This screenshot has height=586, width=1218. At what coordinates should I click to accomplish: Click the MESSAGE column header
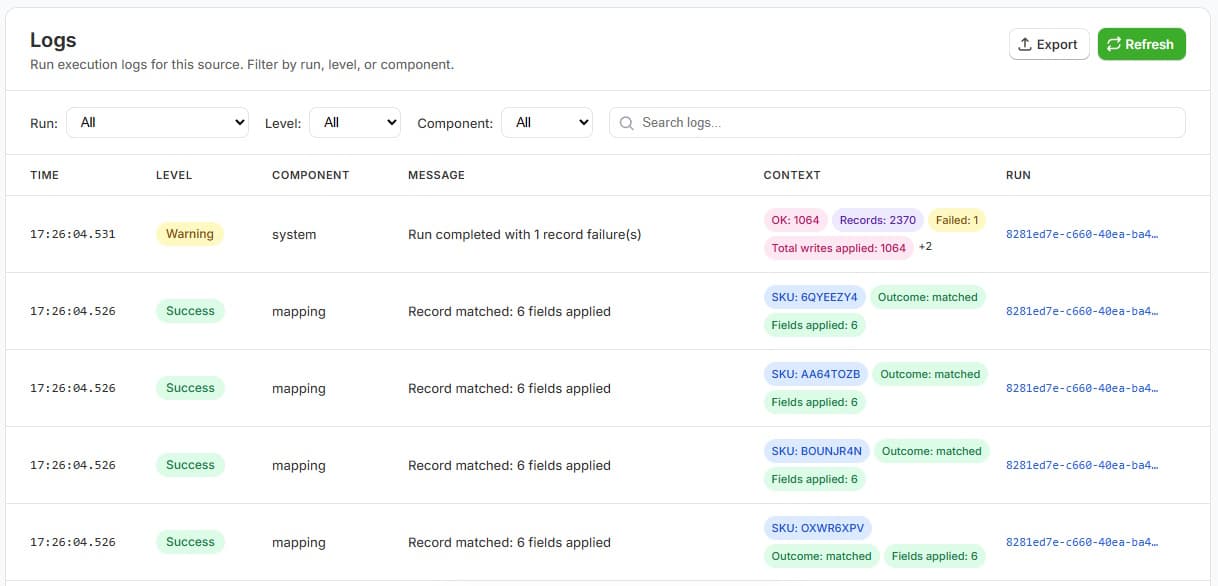[436, 175]
